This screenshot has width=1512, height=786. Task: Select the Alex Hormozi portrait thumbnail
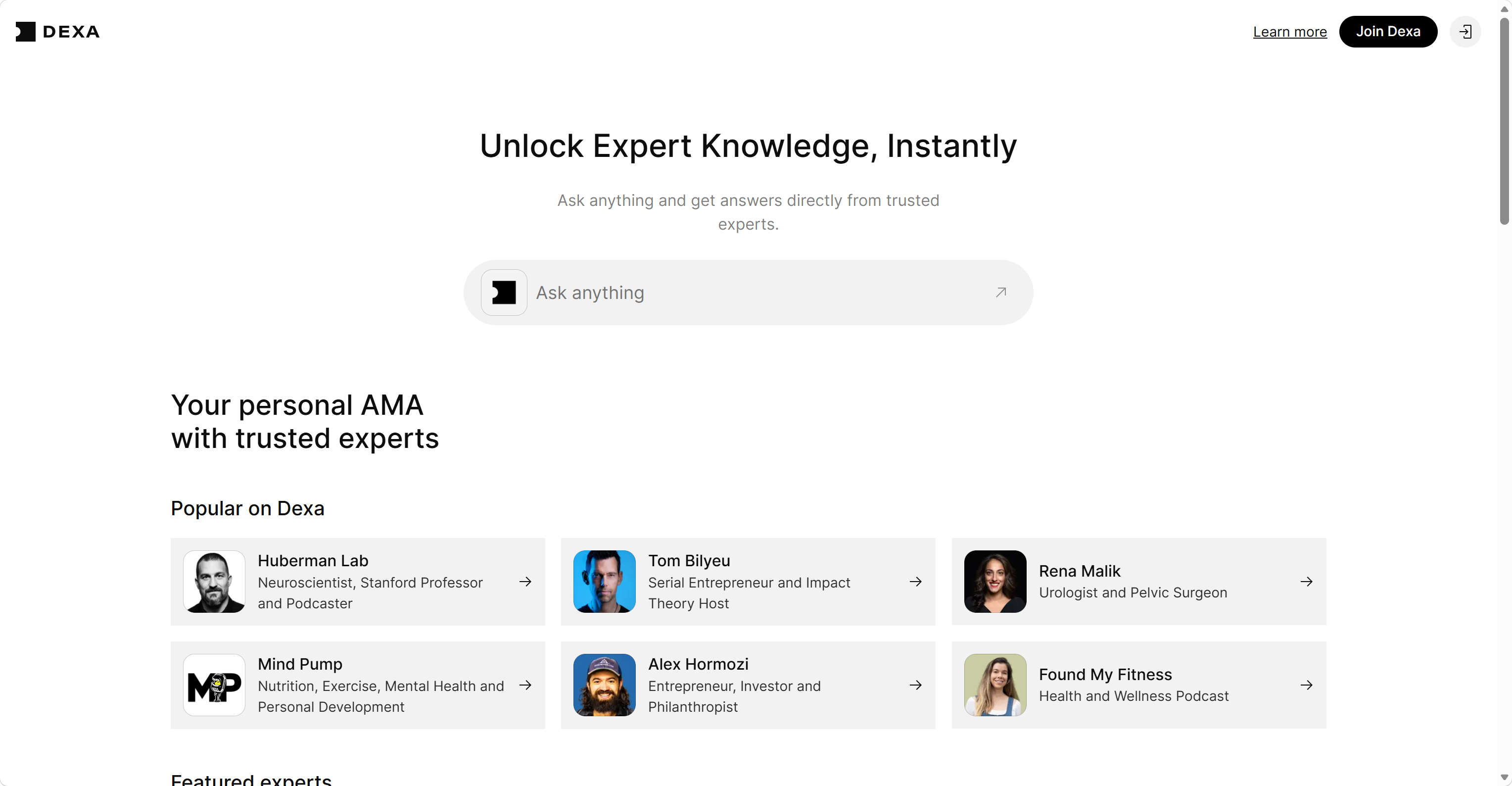coord(605,685)
